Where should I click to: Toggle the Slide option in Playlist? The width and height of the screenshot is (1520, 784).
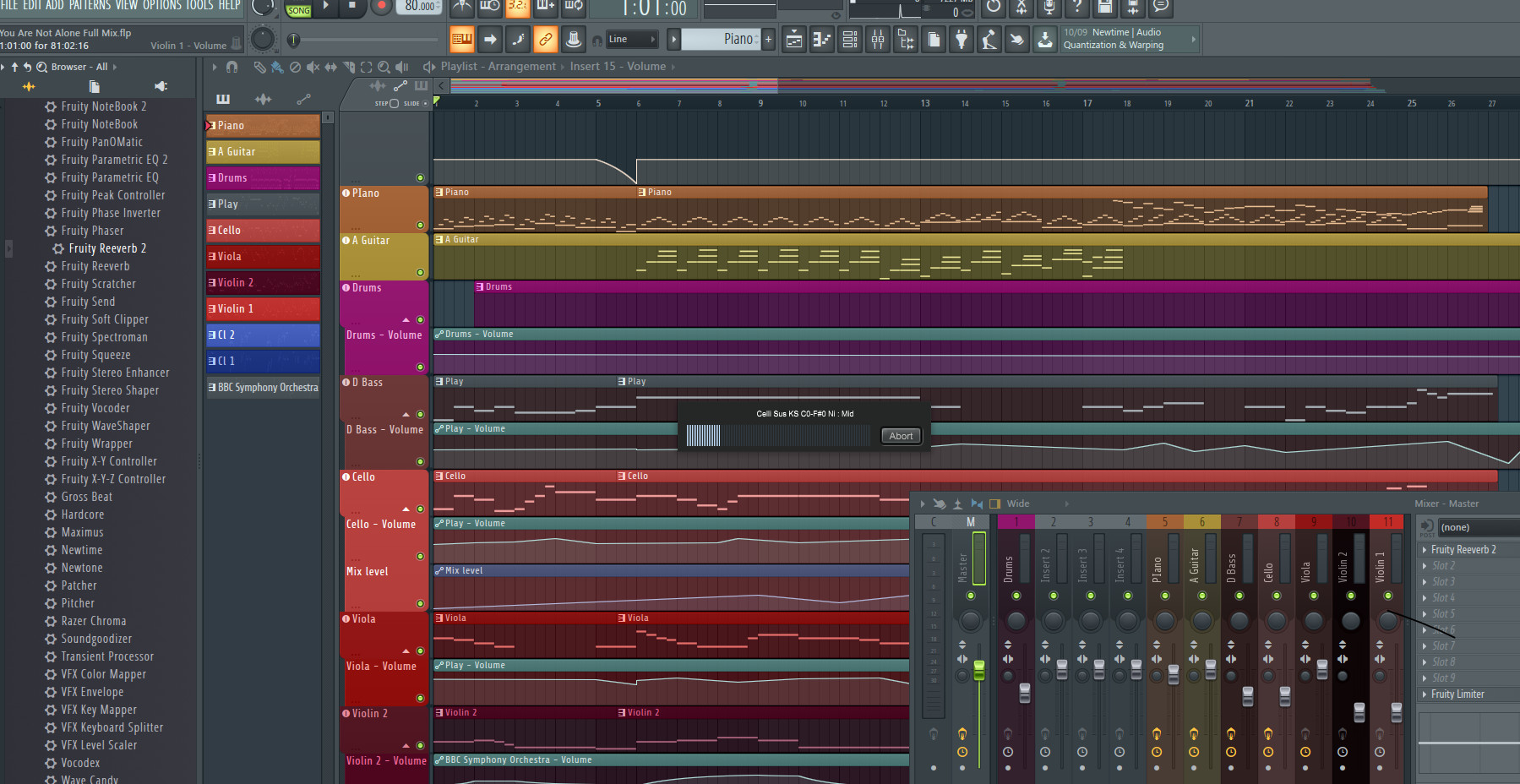425,103
